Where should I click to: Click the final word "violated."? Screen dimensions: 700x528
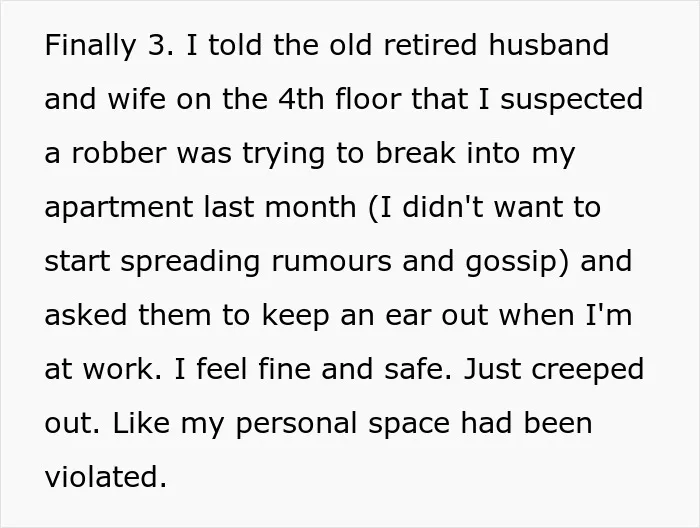[106, 476]
